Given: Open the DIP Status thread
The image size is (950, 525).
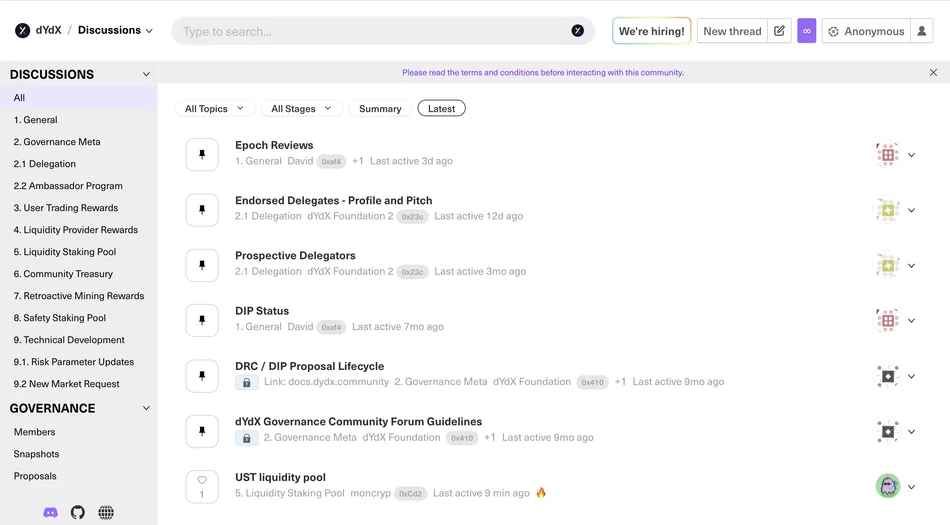Looking at the screenshot, I should point(262,311).
